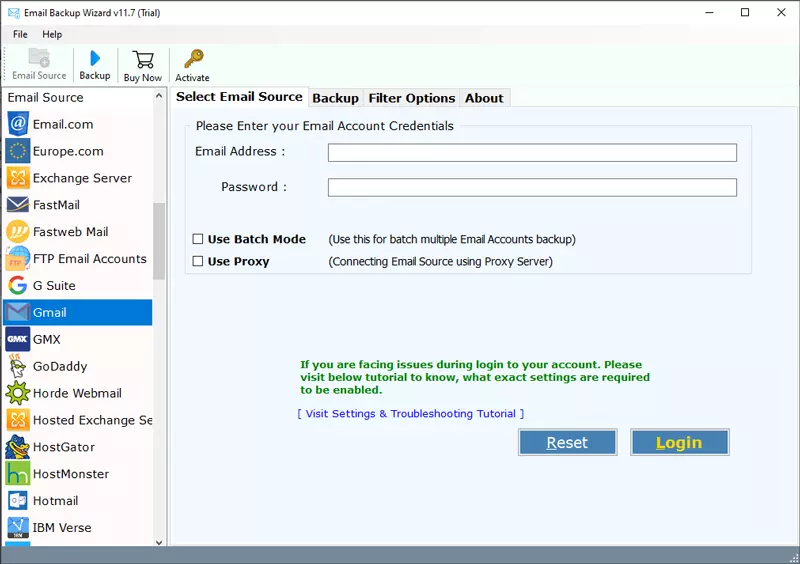Select the Europe.com flag icon

[x=18, y=151]
